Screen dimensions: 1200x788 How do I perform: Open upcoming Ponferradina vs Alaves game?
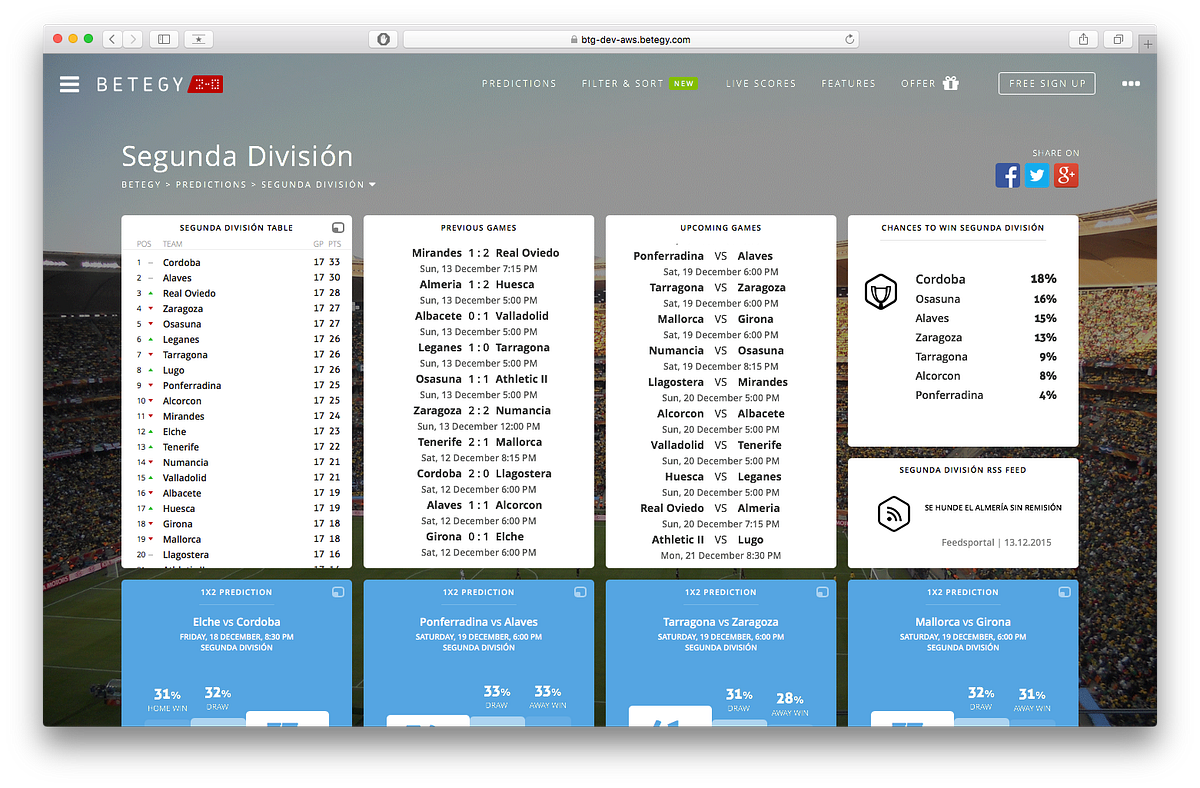703,256
